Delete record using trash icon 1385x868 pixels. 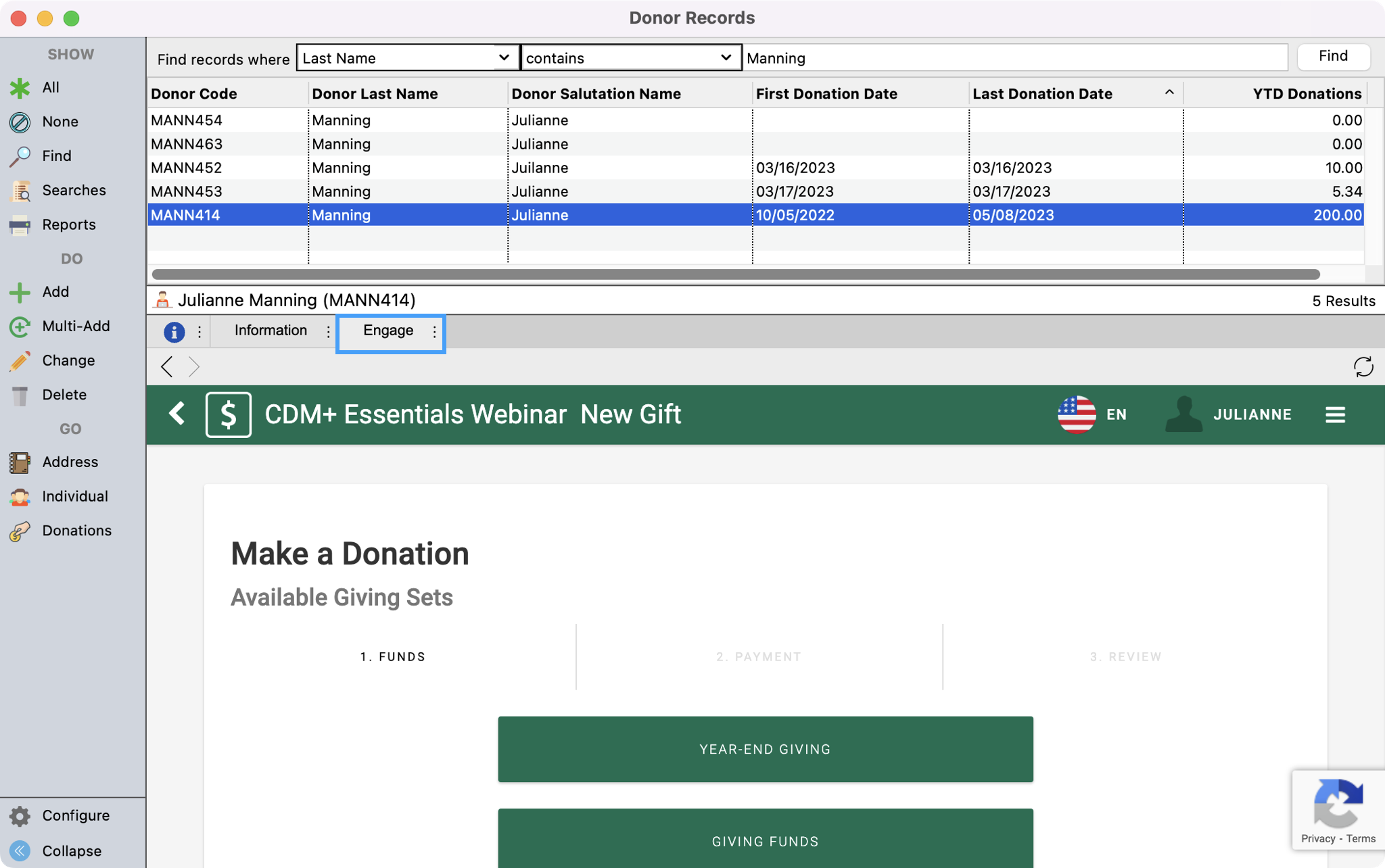click(20, 395)
